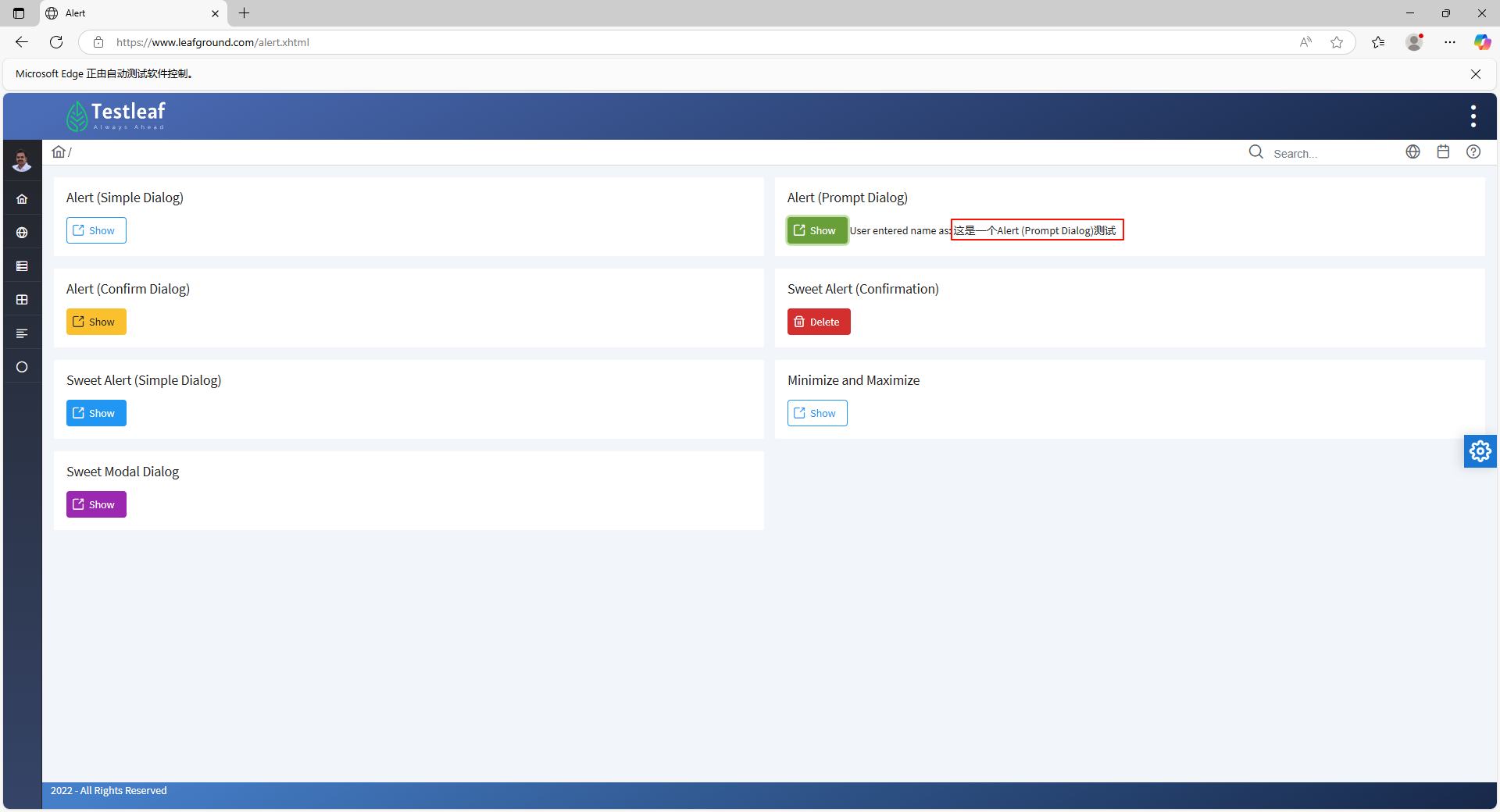The height and width of the screenshot is (812, 1500).
Task: Open the element list icon in sidebar
Action: coord(22,266)
